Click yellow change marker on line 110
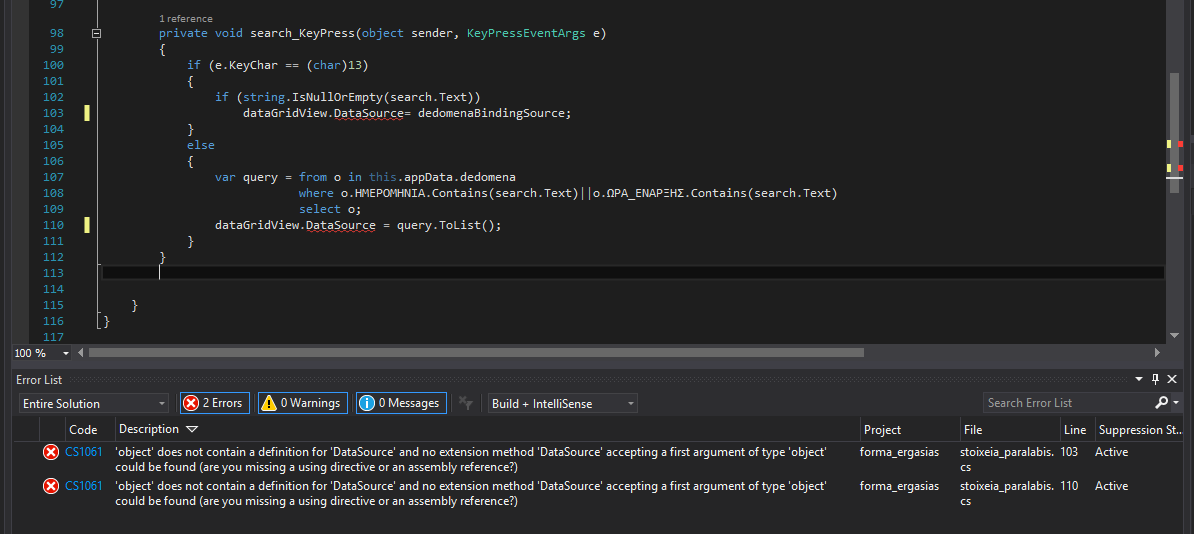 [x=87, y=225]
